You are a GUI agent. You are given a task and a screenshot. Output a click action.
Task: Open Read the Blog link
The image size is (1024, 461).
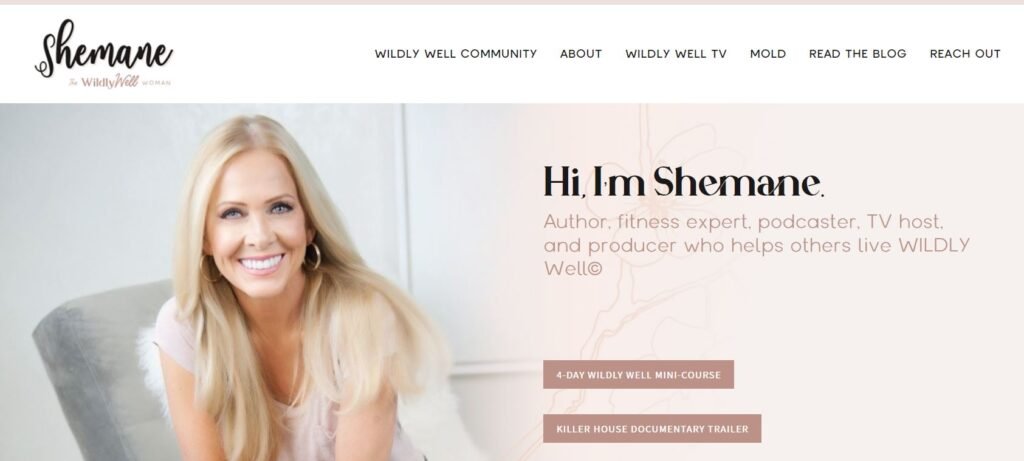(857, 54)
